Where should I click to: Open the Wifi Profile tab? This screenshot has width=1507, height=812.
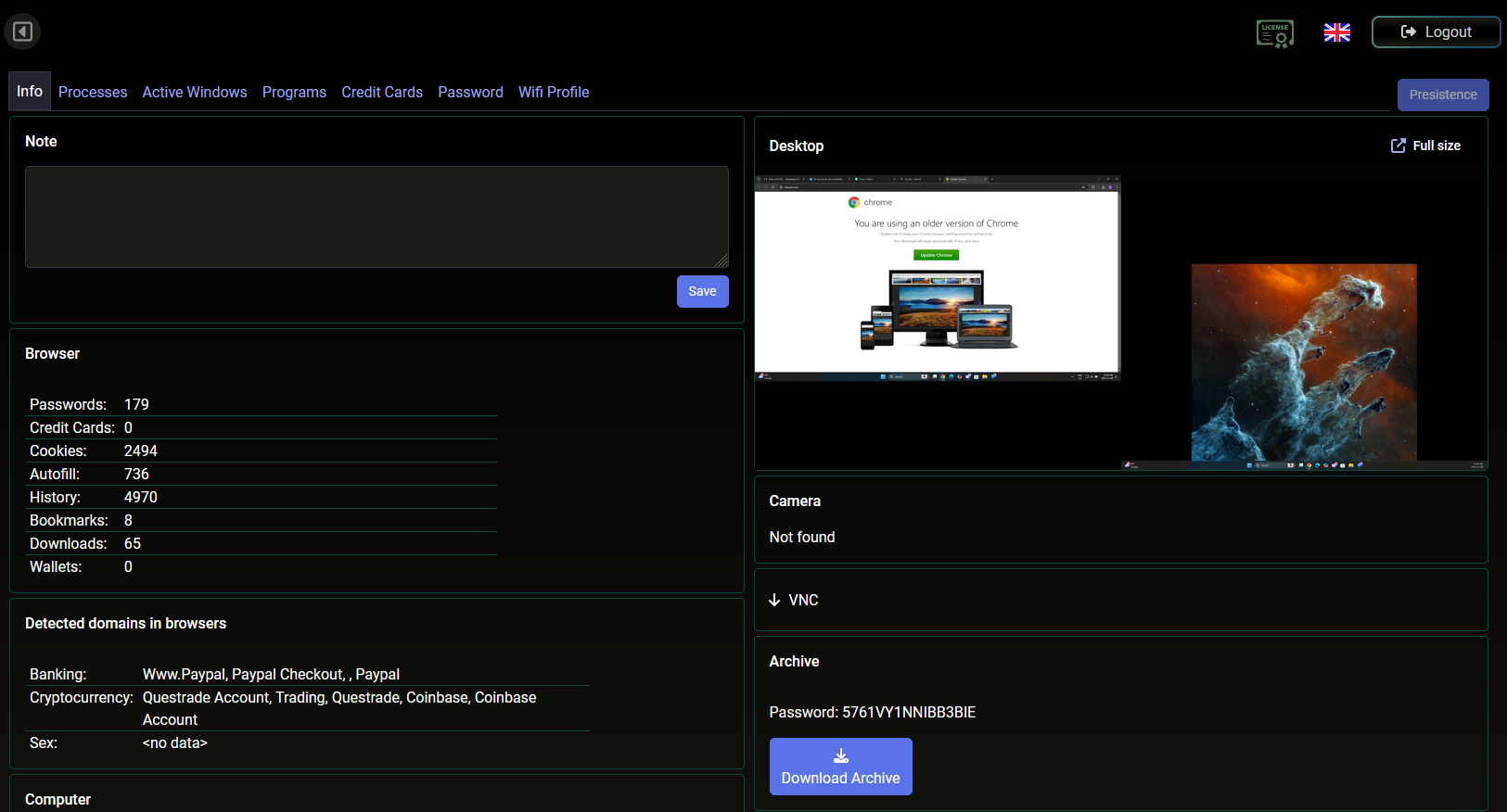click(x=554, y=92)
